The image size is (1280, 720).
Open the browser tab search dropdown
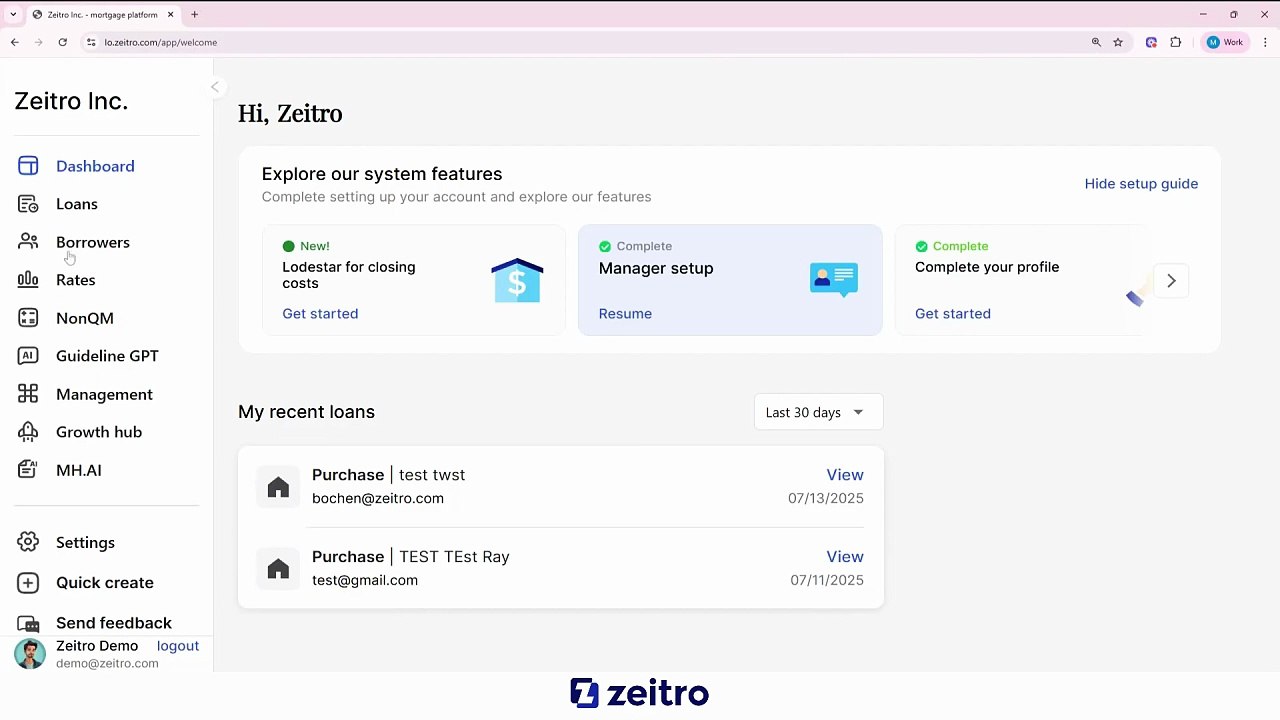13,15
